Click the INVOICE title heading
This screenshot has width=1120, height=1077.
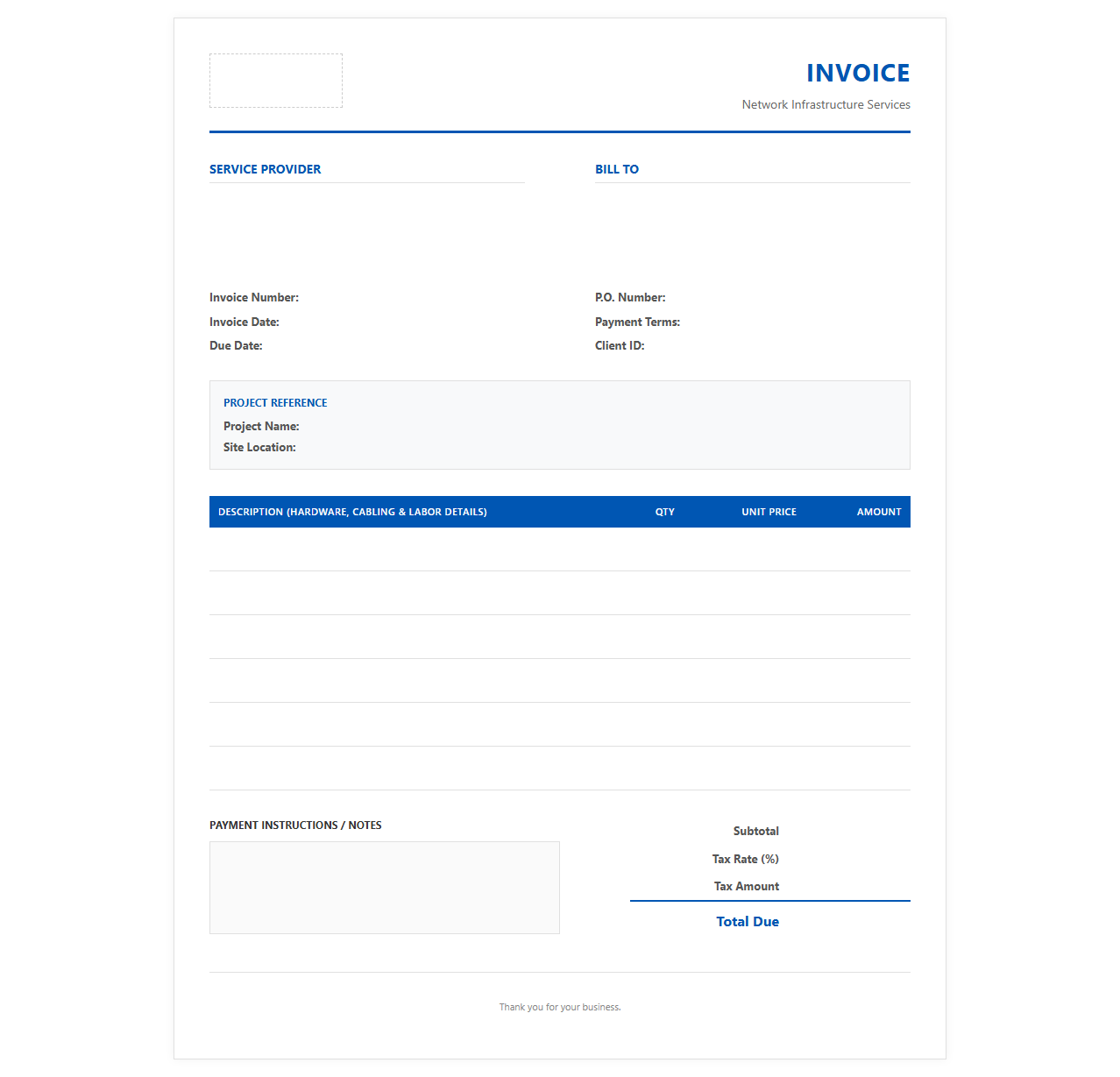pyautogui.click(x=858, y=73)
